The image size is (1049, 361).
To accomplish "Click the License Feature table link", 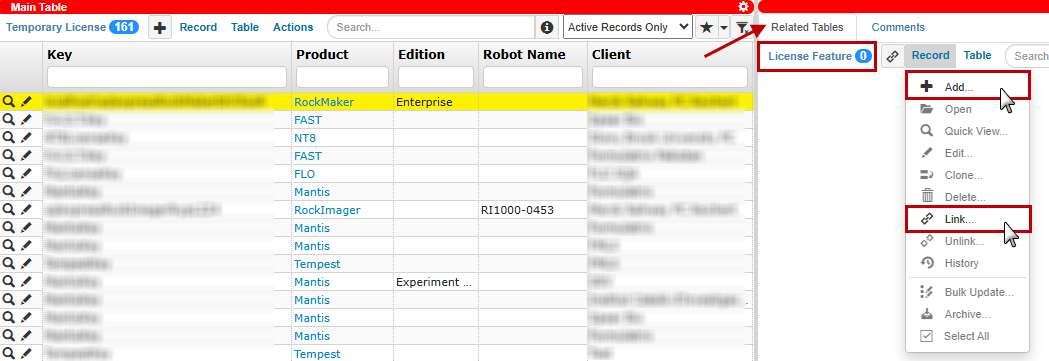I will click(809, 56).
